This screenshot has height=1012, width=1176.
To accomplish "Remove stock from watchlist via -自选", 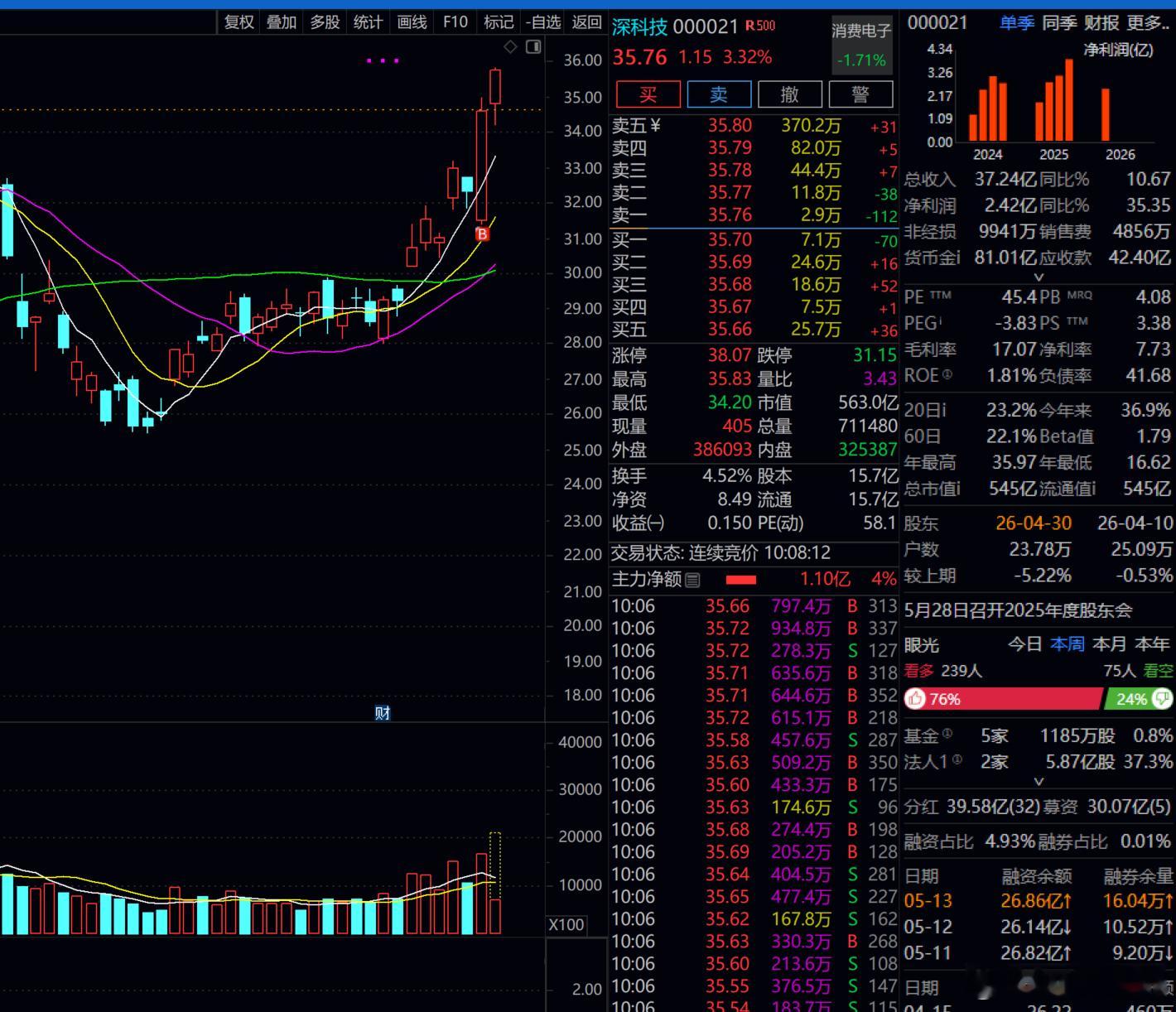I will click(543, 22).
